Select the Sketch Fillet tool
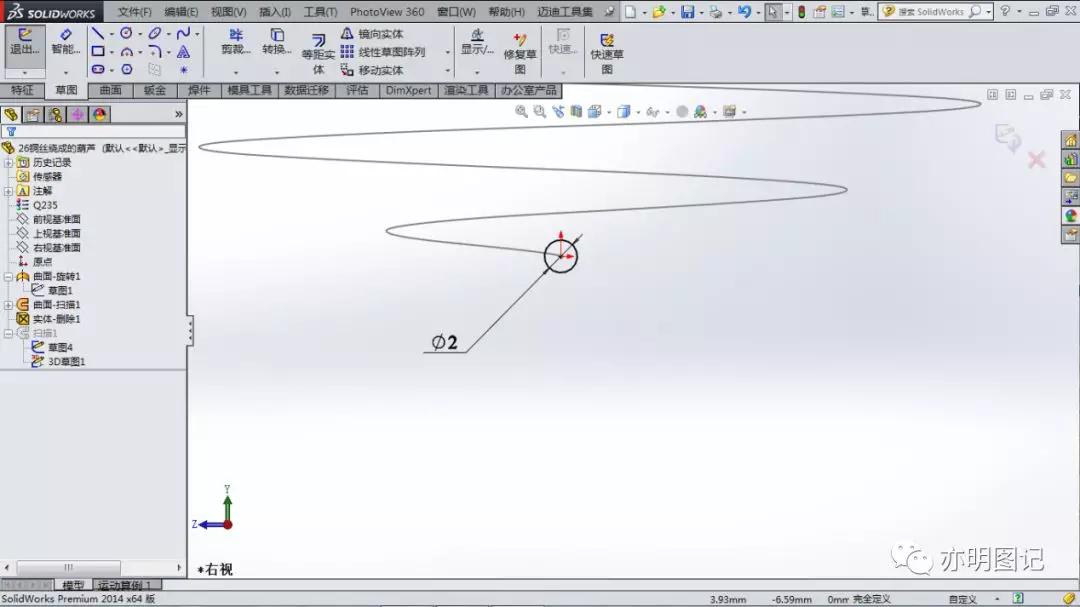Screen dimensions: 1080x607 point(154,52)
